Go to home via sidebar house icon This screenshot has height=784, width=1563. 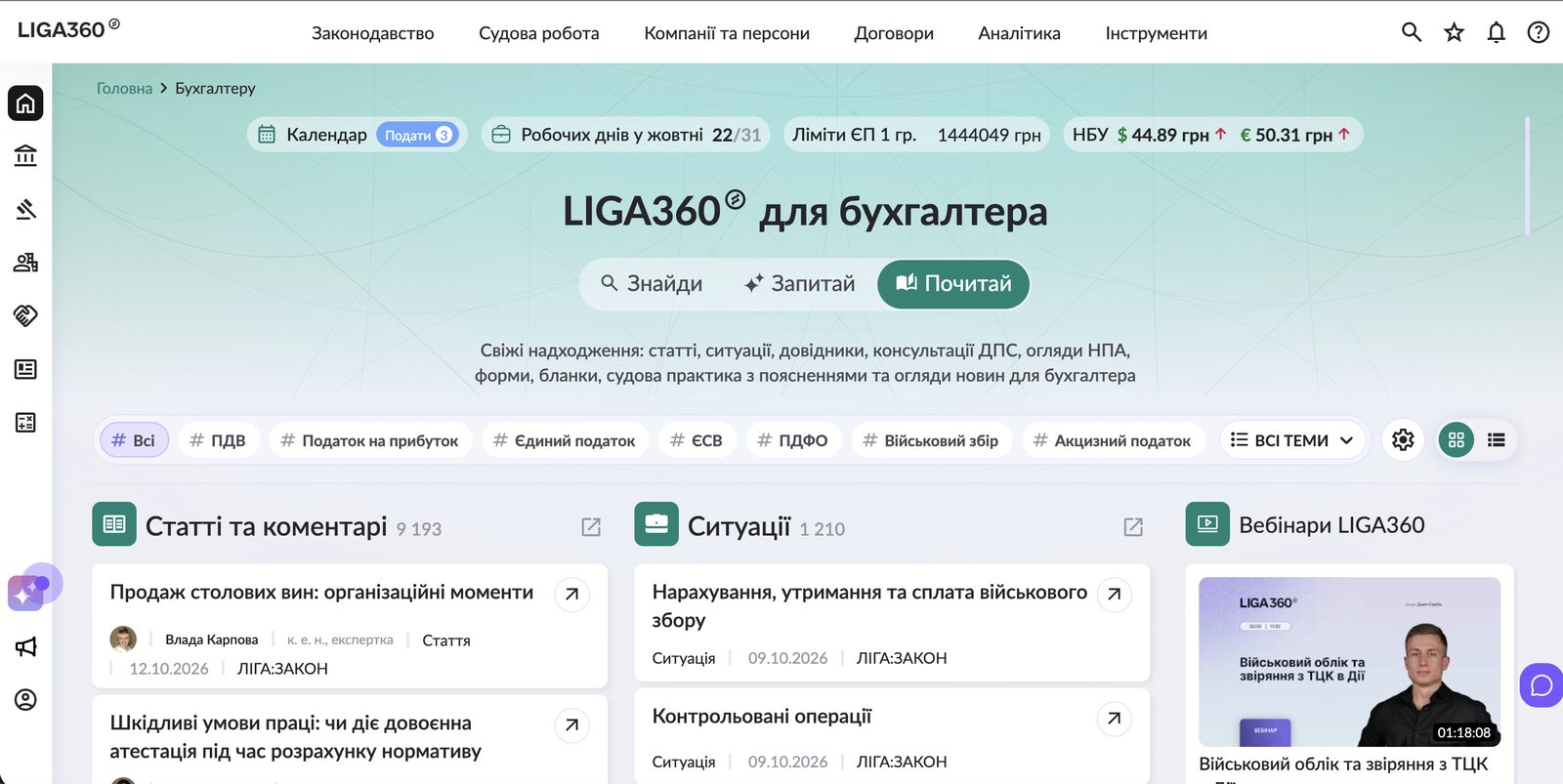click(x=25, y=103)
